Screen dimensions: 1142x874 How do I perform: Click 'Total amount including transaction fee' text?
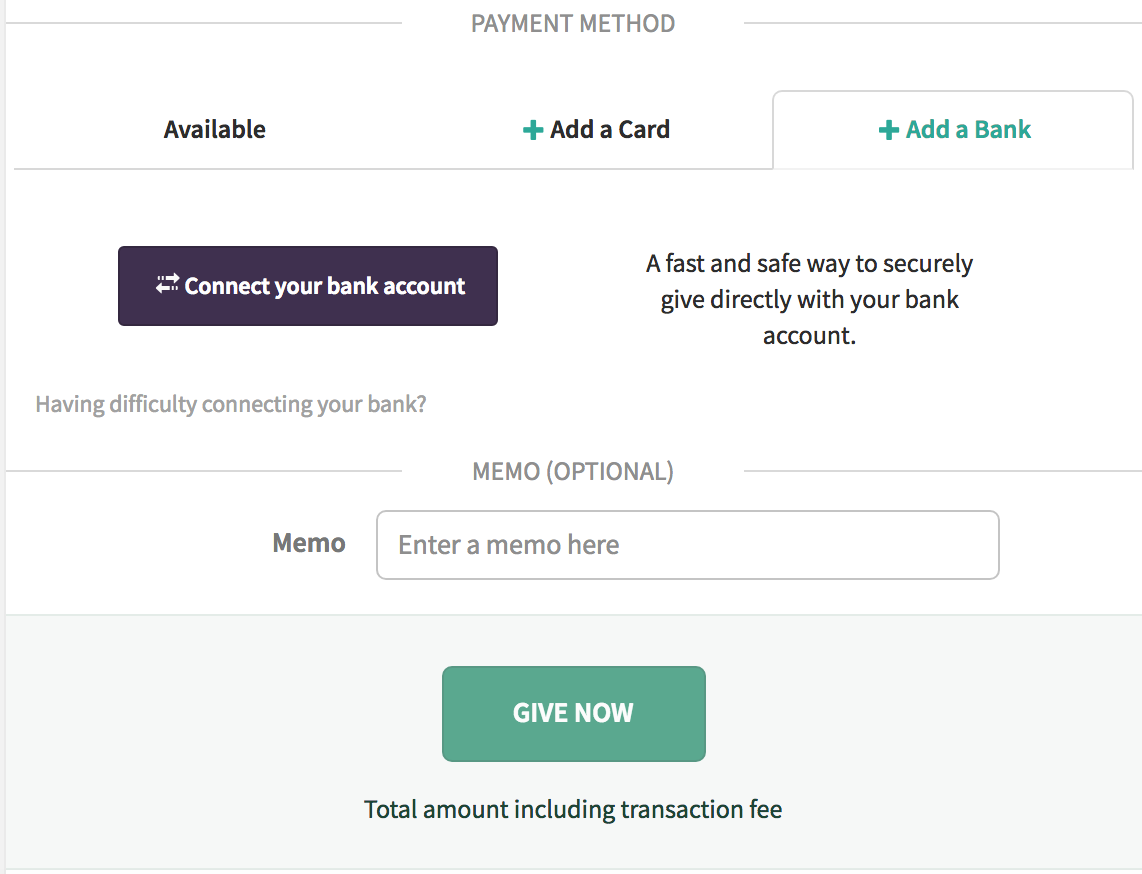573,809
